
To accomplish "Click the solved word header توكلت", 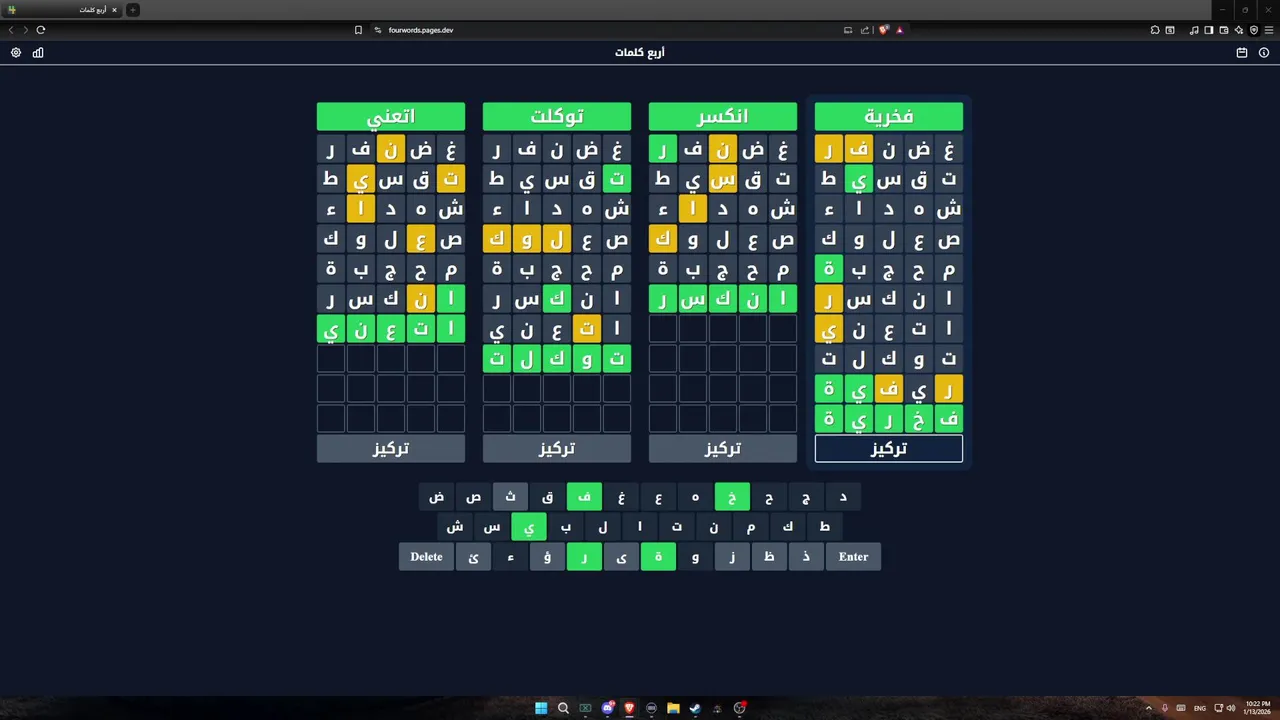I will point(557,116).
